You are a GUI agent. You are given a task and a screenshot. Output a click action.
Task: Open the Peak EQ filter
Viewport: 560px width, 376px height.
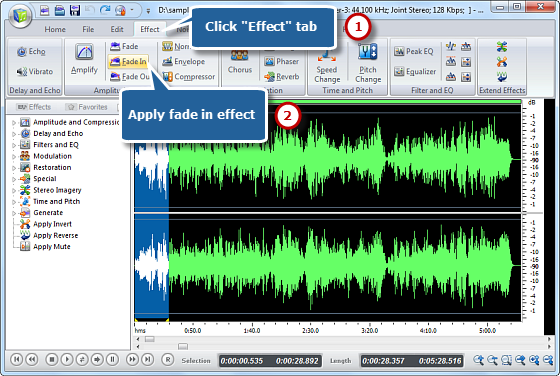(414, 51)
